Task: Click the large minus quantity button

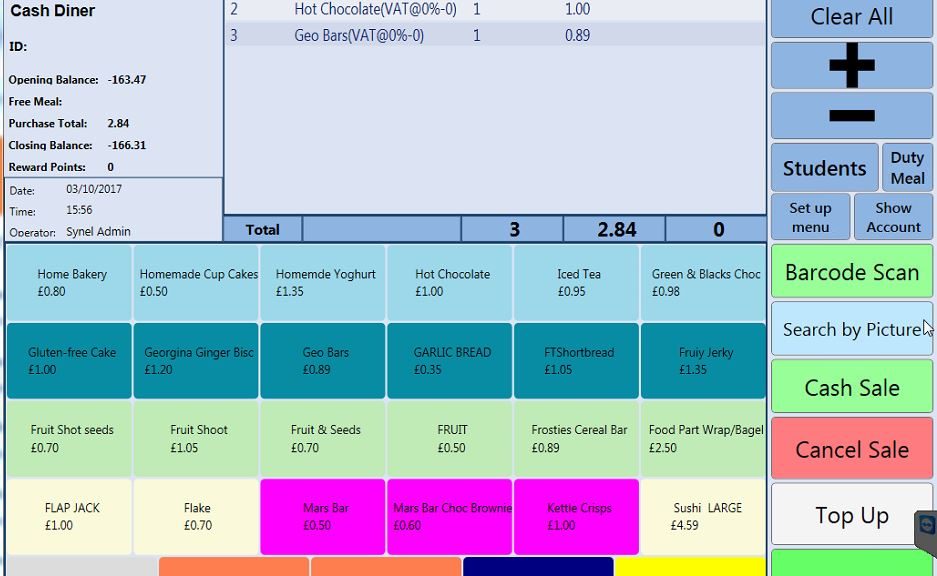Action: (851, 116)
